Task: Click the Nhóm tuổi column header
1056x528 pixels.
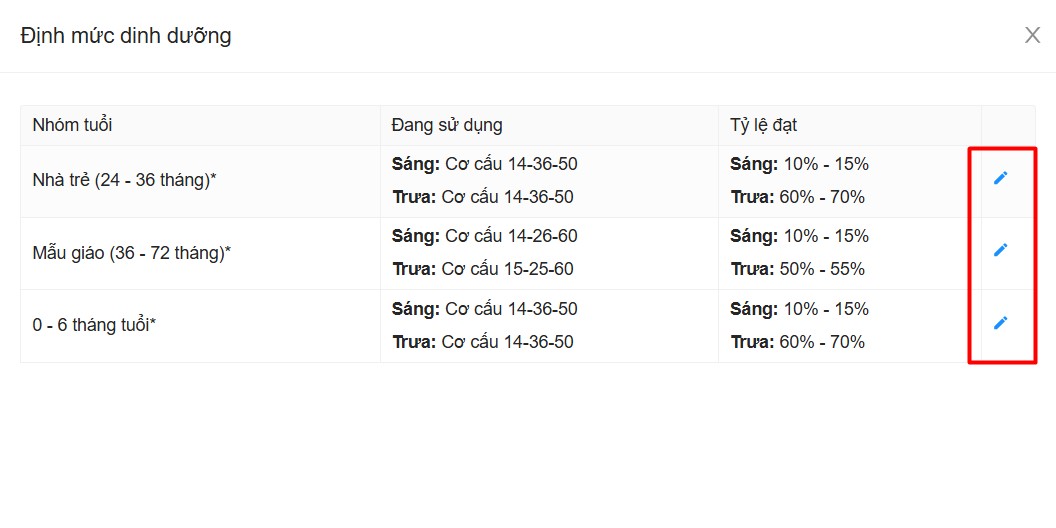Action: pyautogui.click(x=72, y=125)
